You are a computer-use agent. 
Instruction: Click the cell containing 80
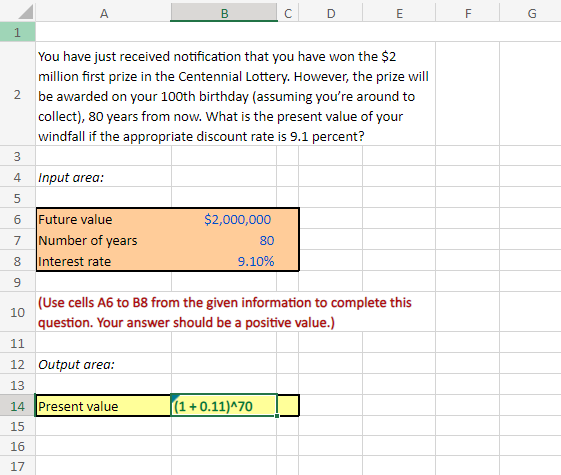tap(224, 240)
